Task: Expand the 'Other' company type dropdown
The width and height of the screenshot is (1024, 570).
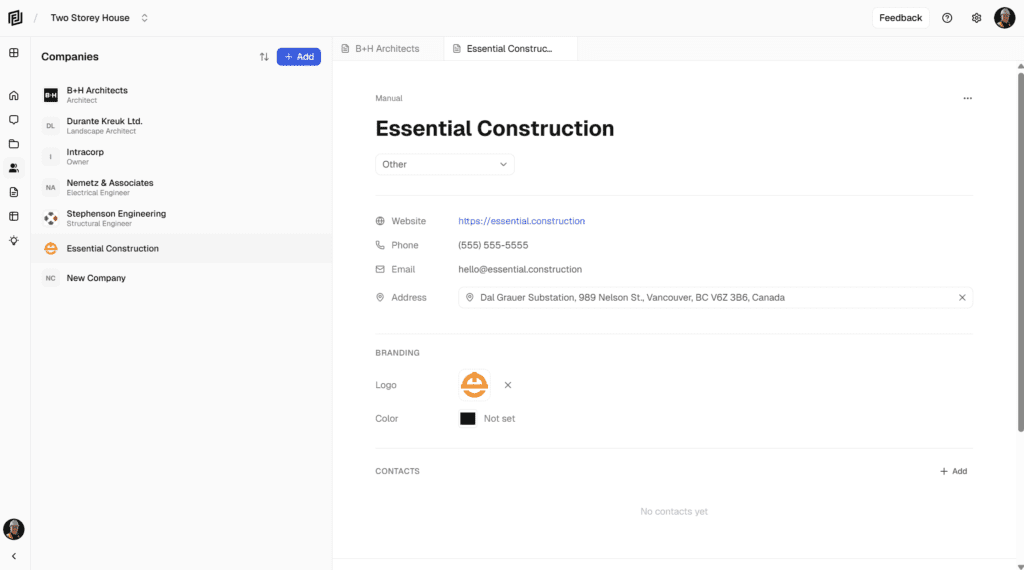Action: tap(444, 164)
